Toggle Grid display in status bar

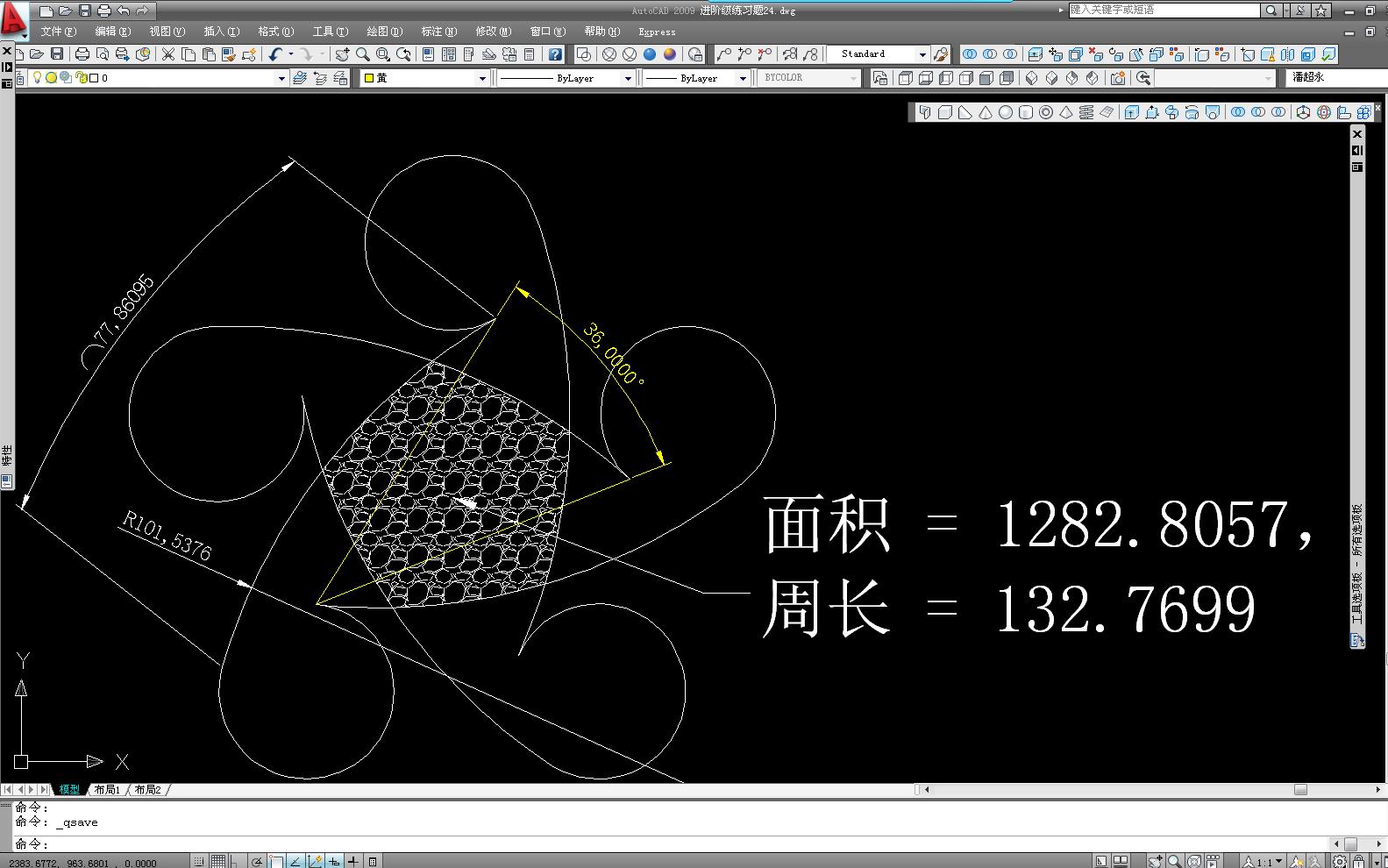[x=218, y=861]
